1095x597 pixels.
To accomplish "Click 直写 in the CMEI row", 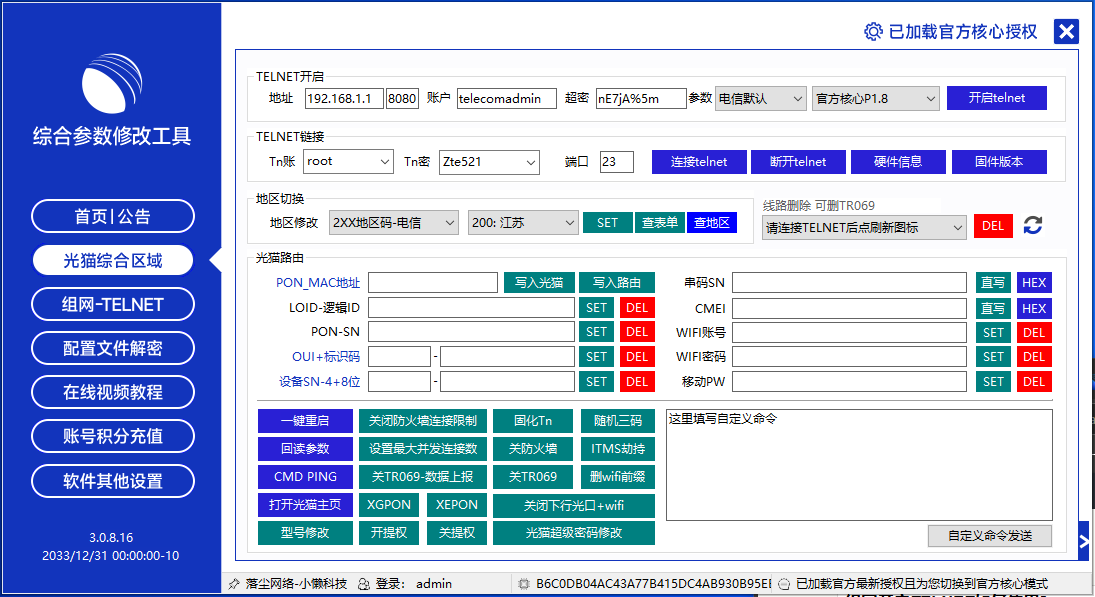I will (x=993, y=308).
